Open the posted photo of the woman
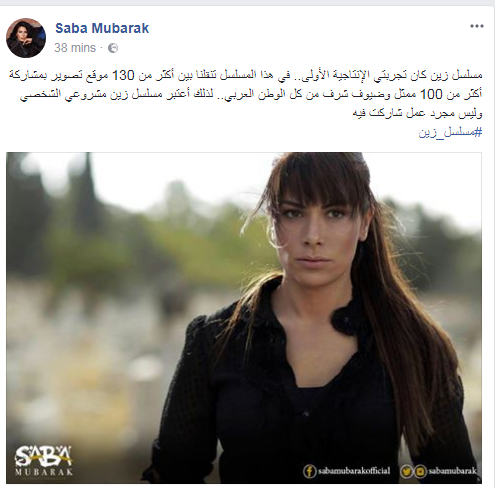 pyautogui.click(x=244, y=318)
